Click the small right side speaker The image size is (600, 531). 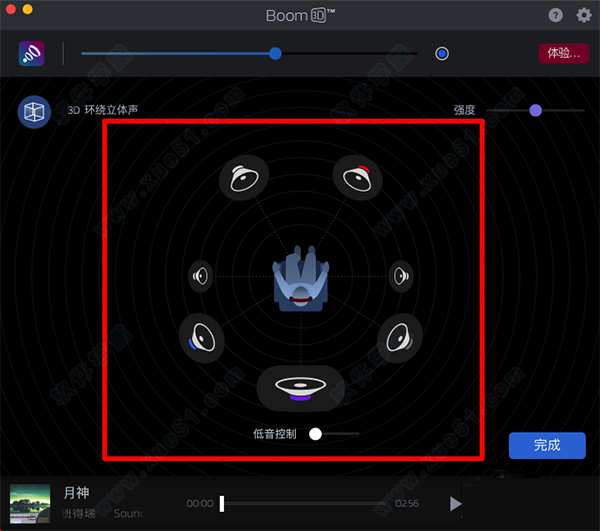(x=401, y=275)
